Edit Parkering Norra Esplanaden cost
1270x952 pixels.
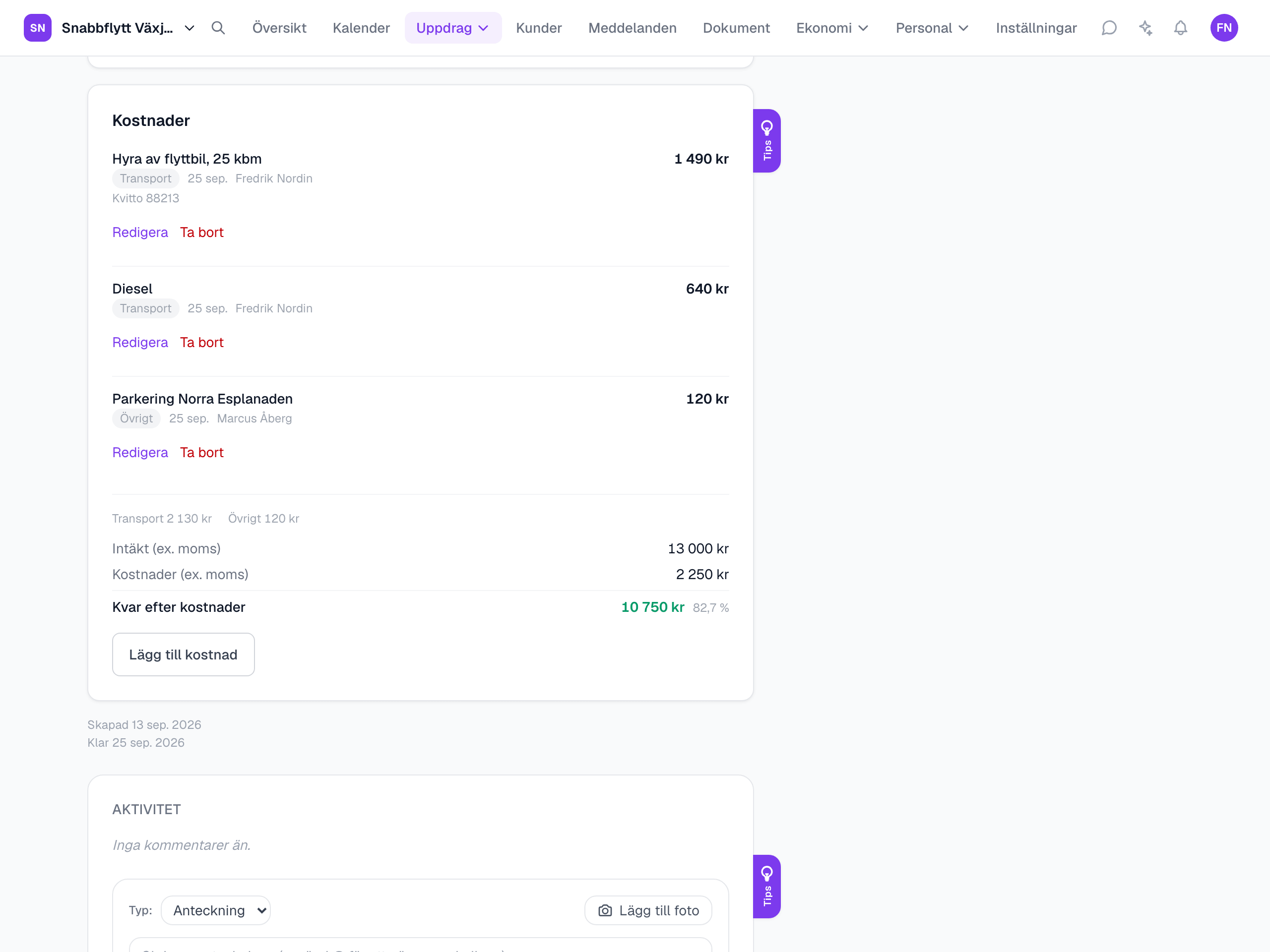tap(140, 453)
